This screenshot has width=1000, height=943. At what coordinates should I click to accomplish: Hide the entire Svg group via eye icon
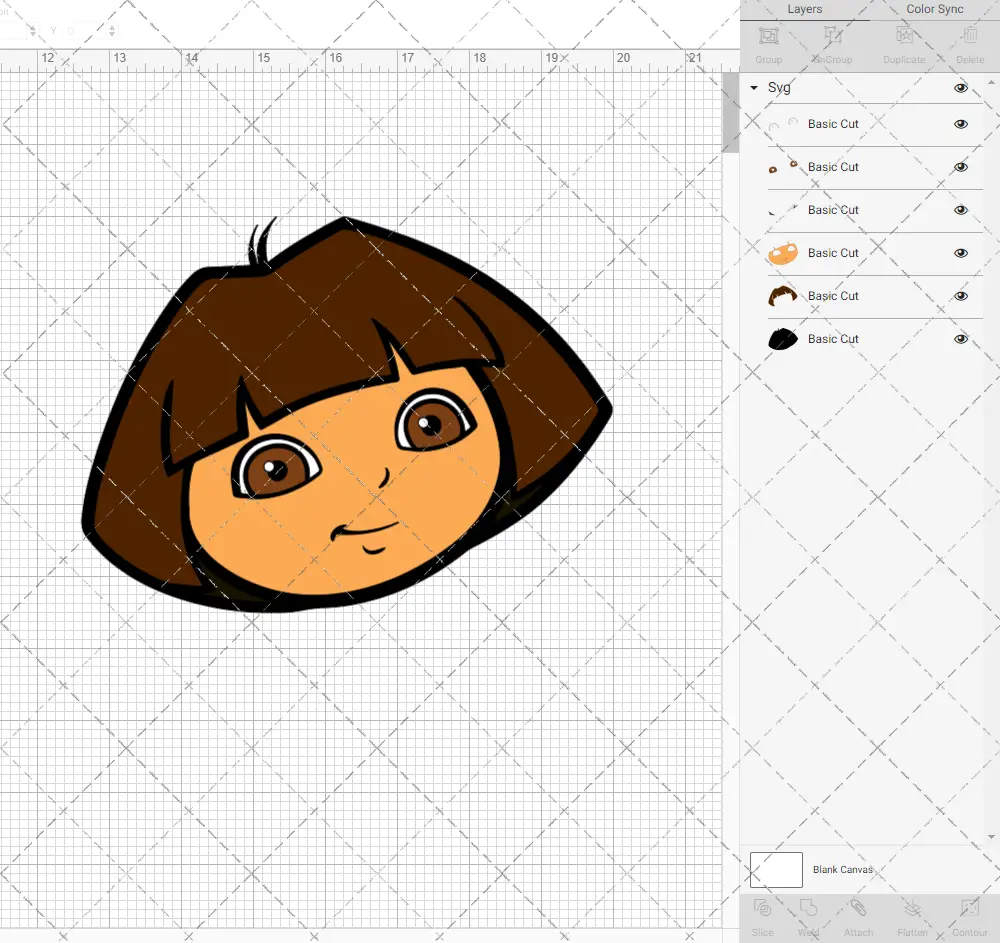pyautogui.click(x=961, y=88)
